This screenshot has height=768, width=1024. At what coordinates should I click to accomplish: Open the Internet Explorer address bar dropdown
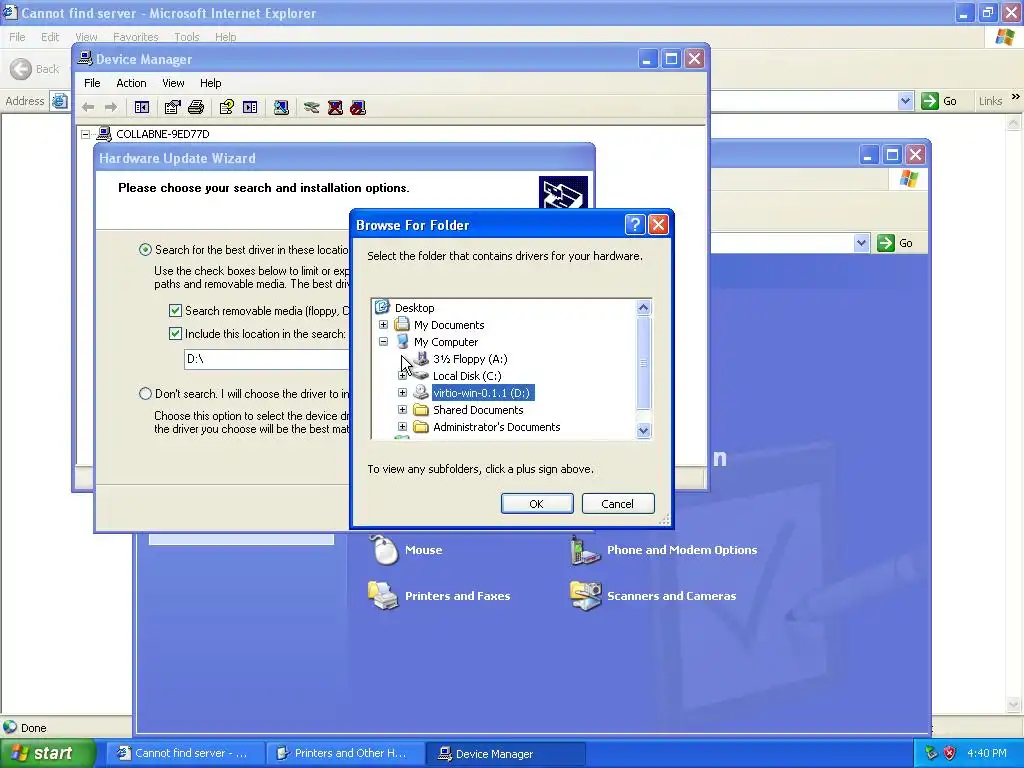coord(905,101)
